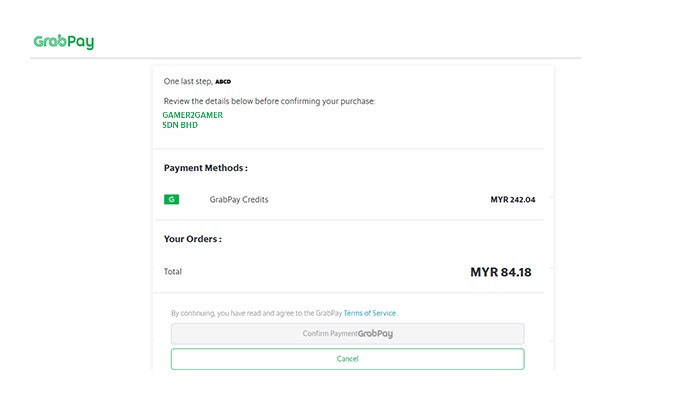Screen dimensions: 700x400
Task: Click the Payment Methods heading
Action: 205,168
